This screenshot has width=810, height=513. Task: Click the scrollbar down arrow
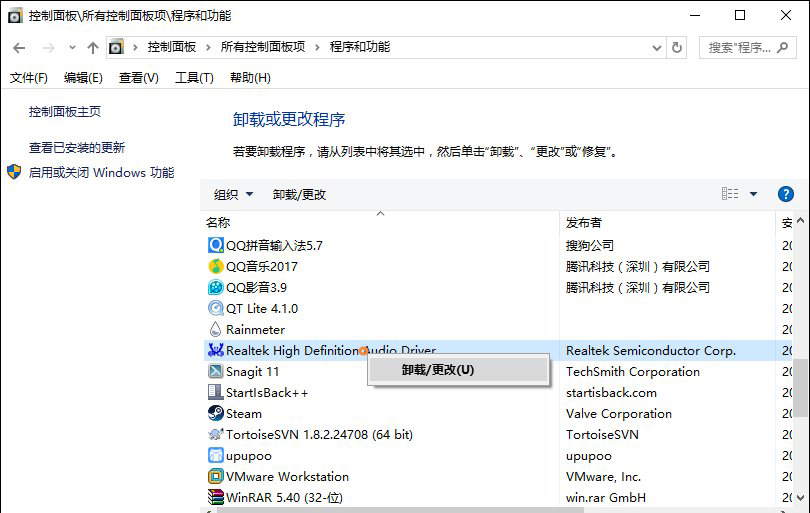[801, 498]
